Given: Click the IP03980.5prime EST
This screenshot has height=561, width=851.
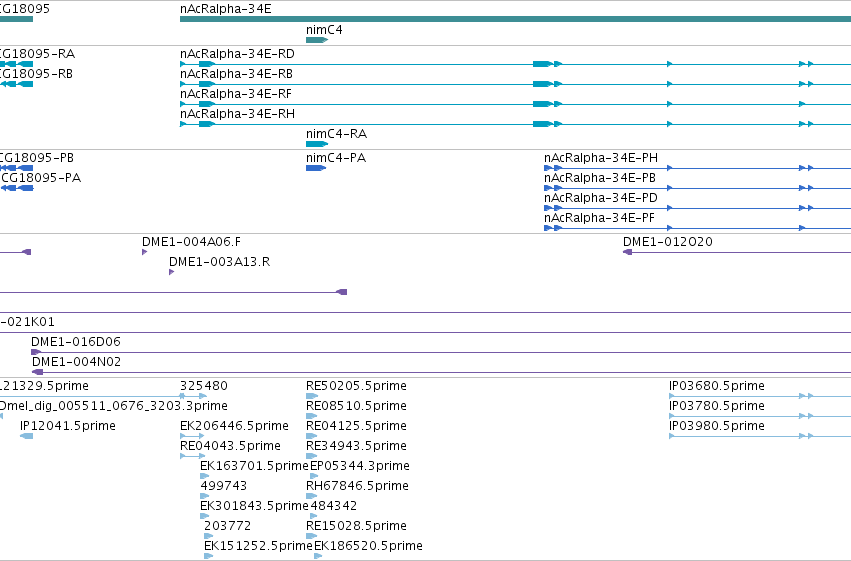Looking at the screenshot, I should (x=760, y=436).
